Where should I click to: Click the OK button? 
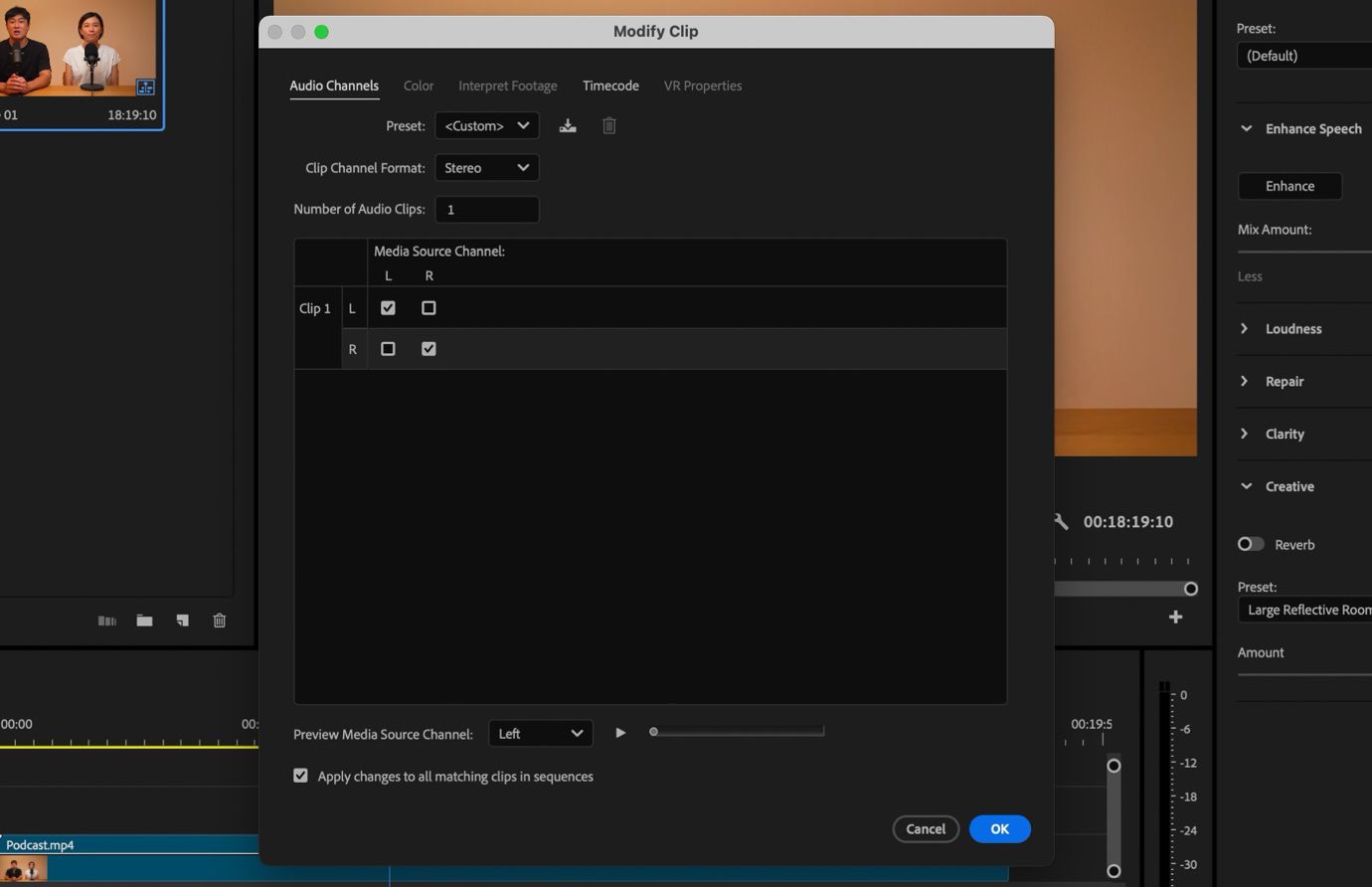[x=999, y=828]
